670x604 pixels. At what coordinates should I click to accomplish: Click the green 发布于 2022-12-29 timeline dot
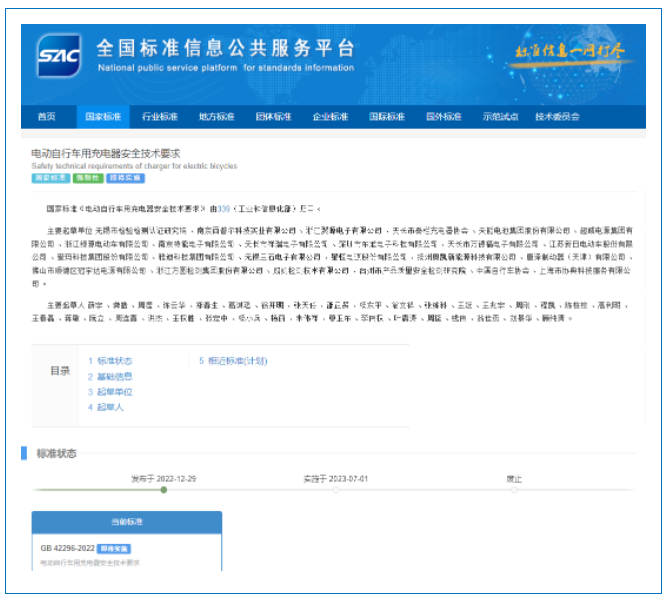click(x=164, y=490)
